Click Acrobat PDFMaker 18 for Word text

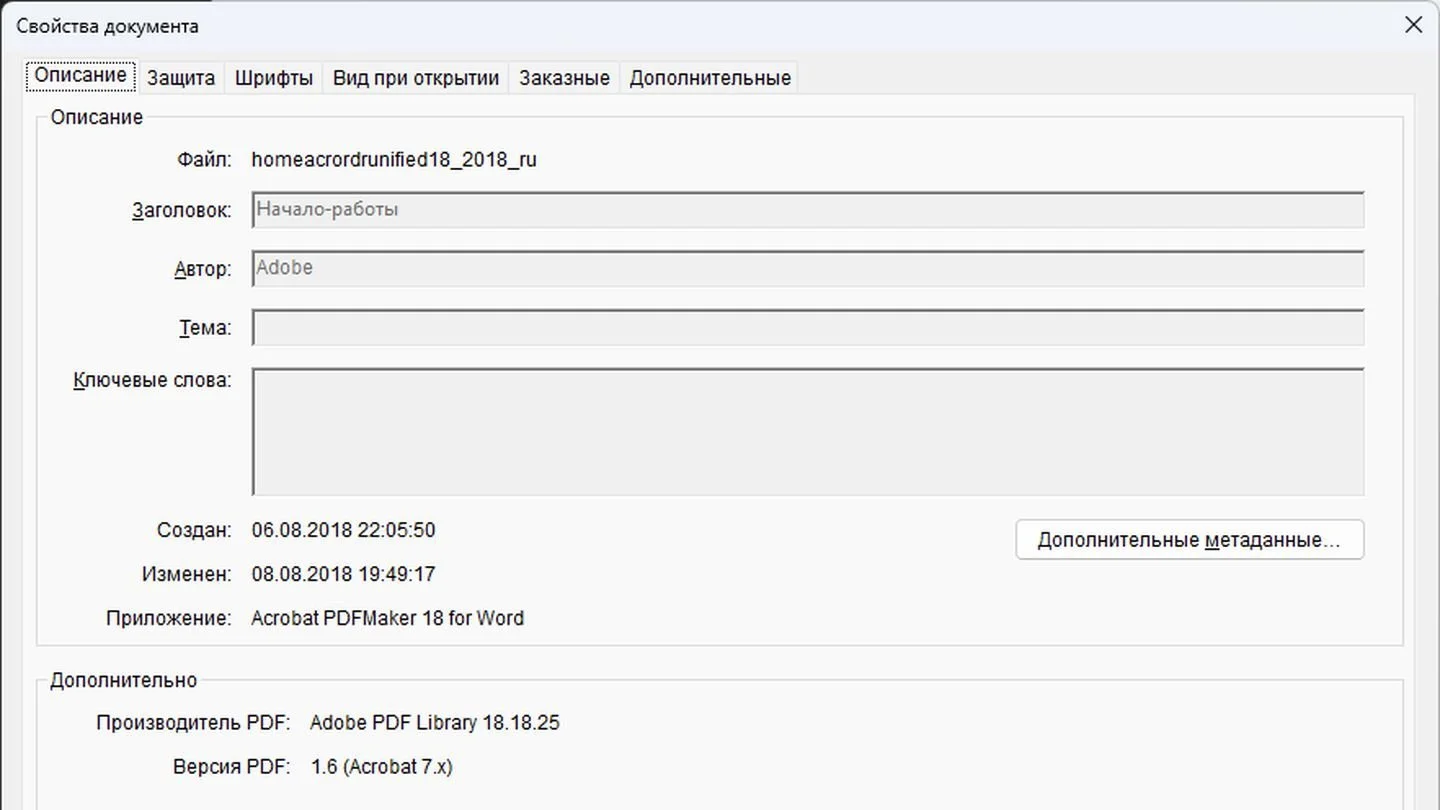(387, 618)
